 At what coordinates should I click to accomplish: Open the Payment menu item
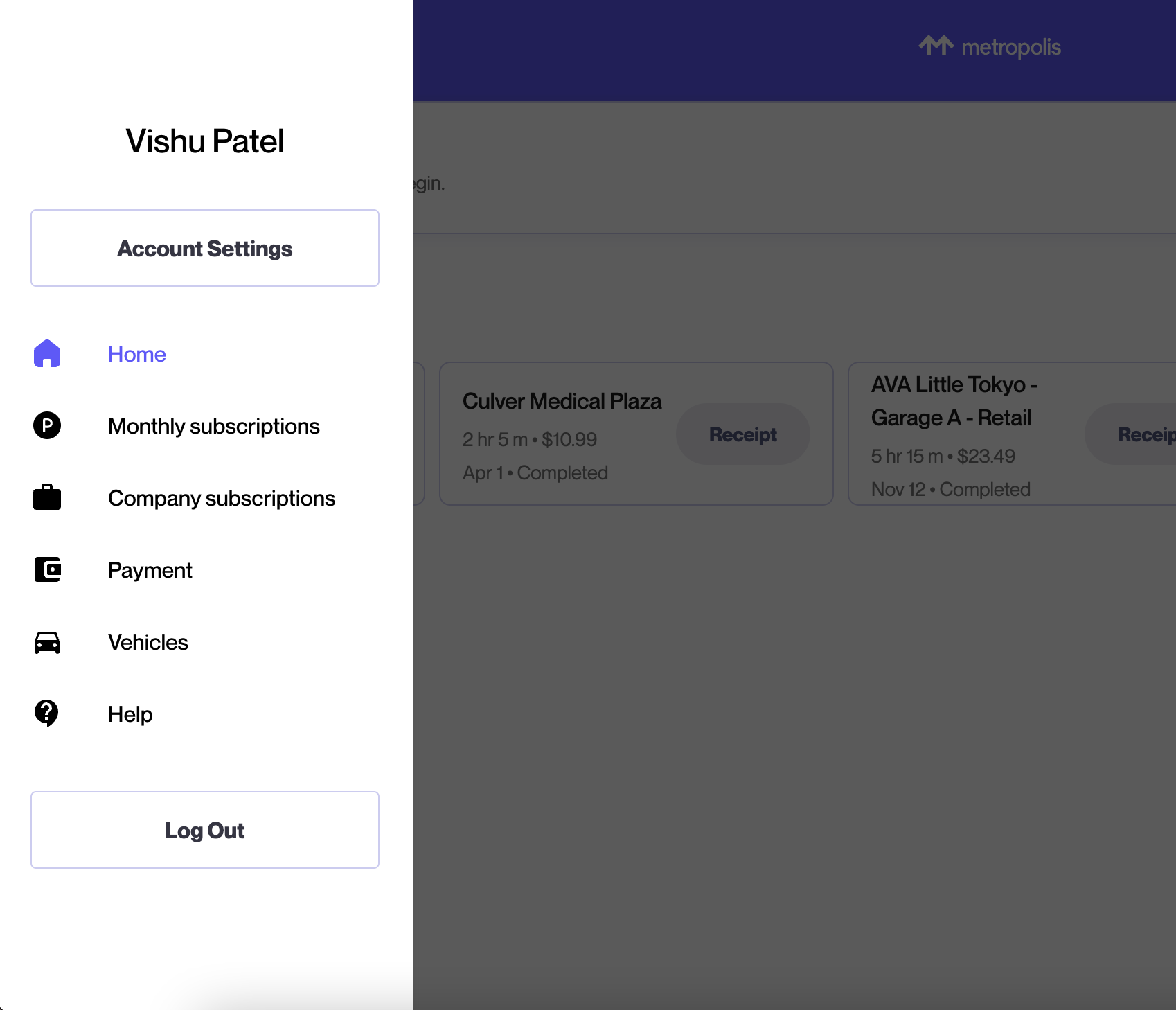[x=150, y=570]
